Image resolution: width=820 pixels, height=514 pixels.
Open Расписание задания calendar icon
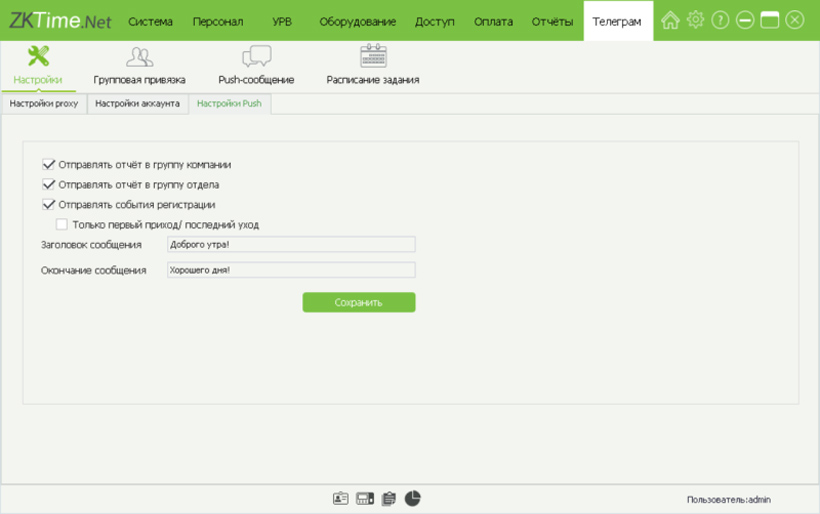click(x=372, y=57)
